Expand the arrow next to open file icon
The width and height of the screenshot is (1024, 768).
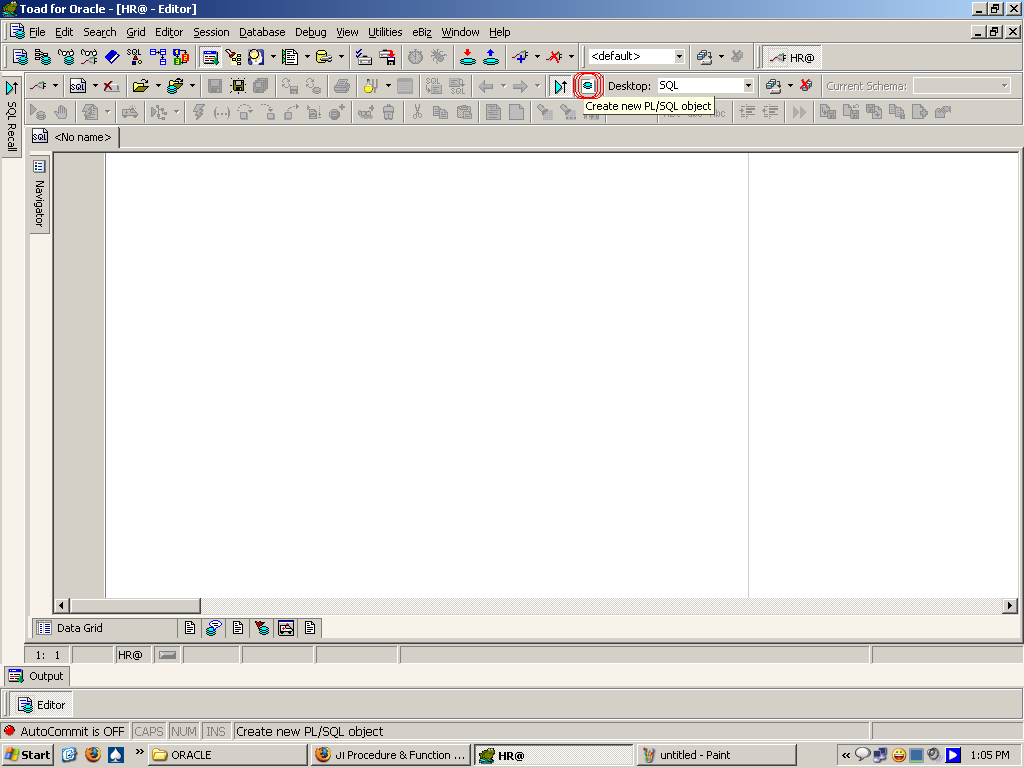coord(158,86)
